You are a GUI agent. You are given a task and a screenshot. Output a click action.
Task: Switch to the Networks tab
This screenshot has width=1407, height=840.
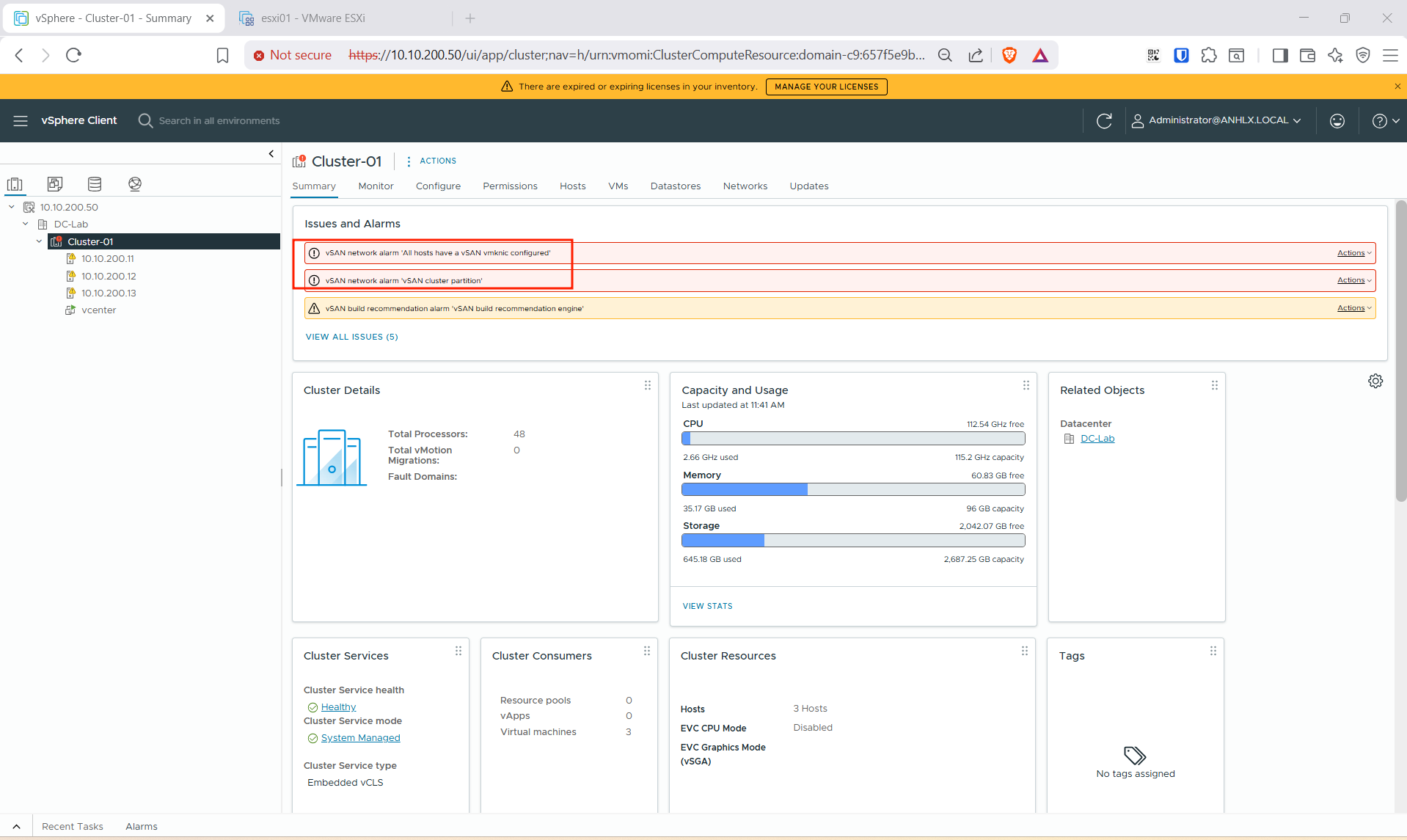(745, 186)
